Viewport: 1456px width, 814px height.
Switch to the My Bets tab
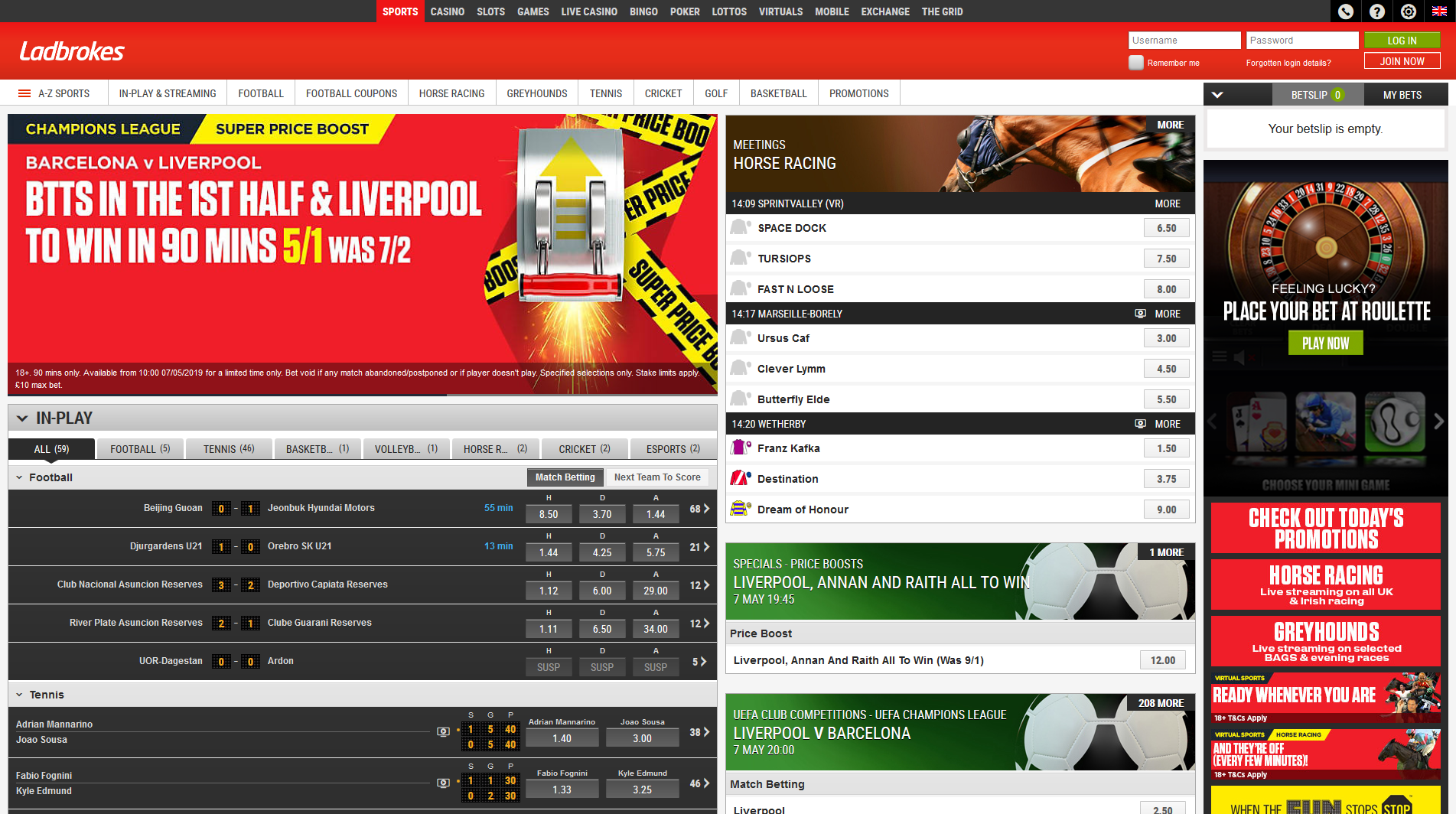click(x=1402, y=95)
